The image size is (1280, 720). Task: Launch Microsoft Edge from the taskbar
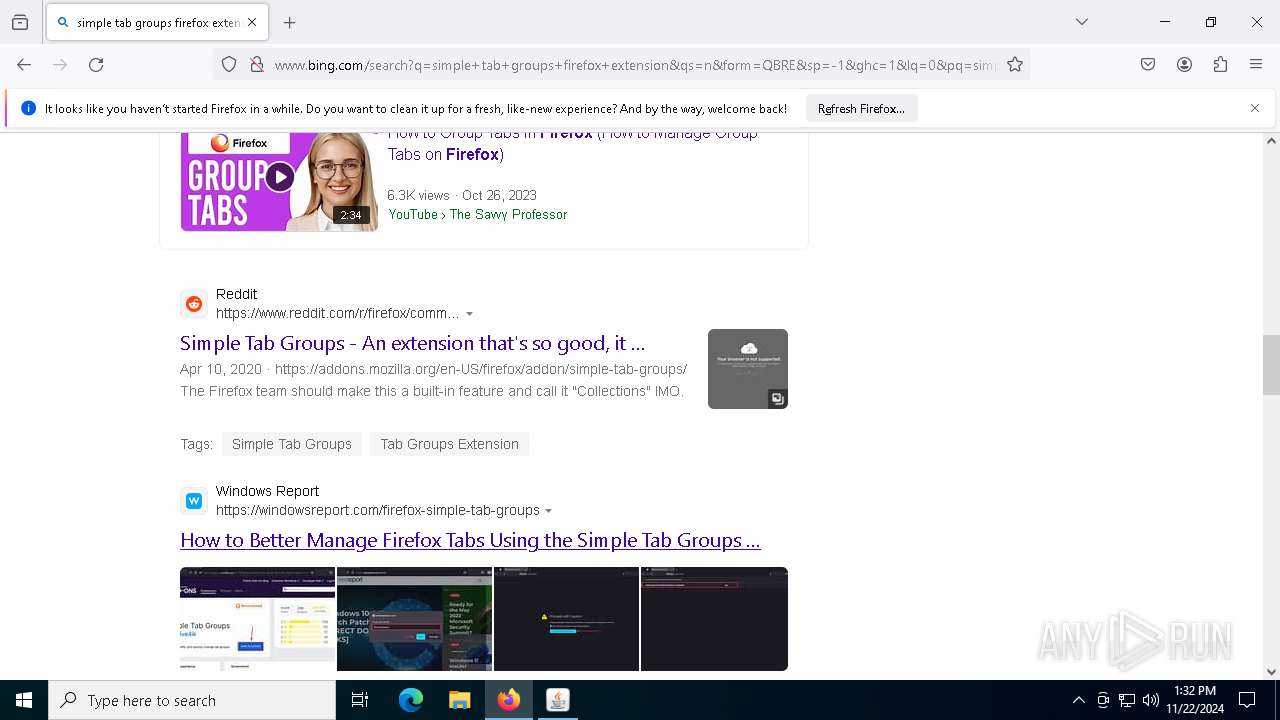point(411,700)
